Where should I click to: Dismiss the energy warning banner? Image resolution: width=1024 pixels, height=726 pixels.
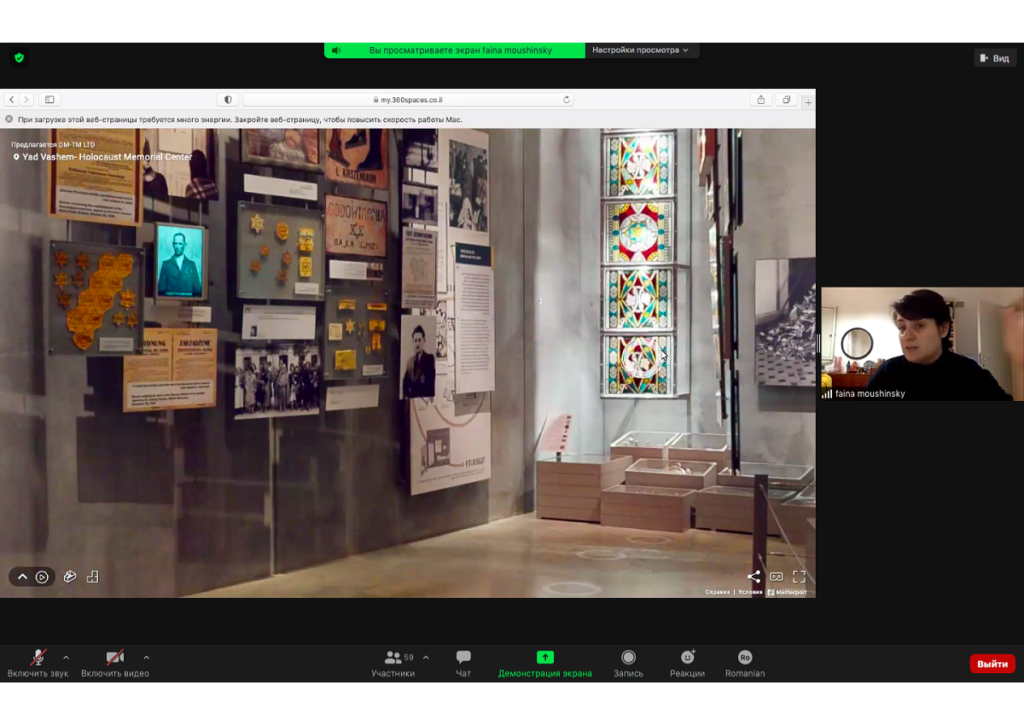click(x=9, y=119)
